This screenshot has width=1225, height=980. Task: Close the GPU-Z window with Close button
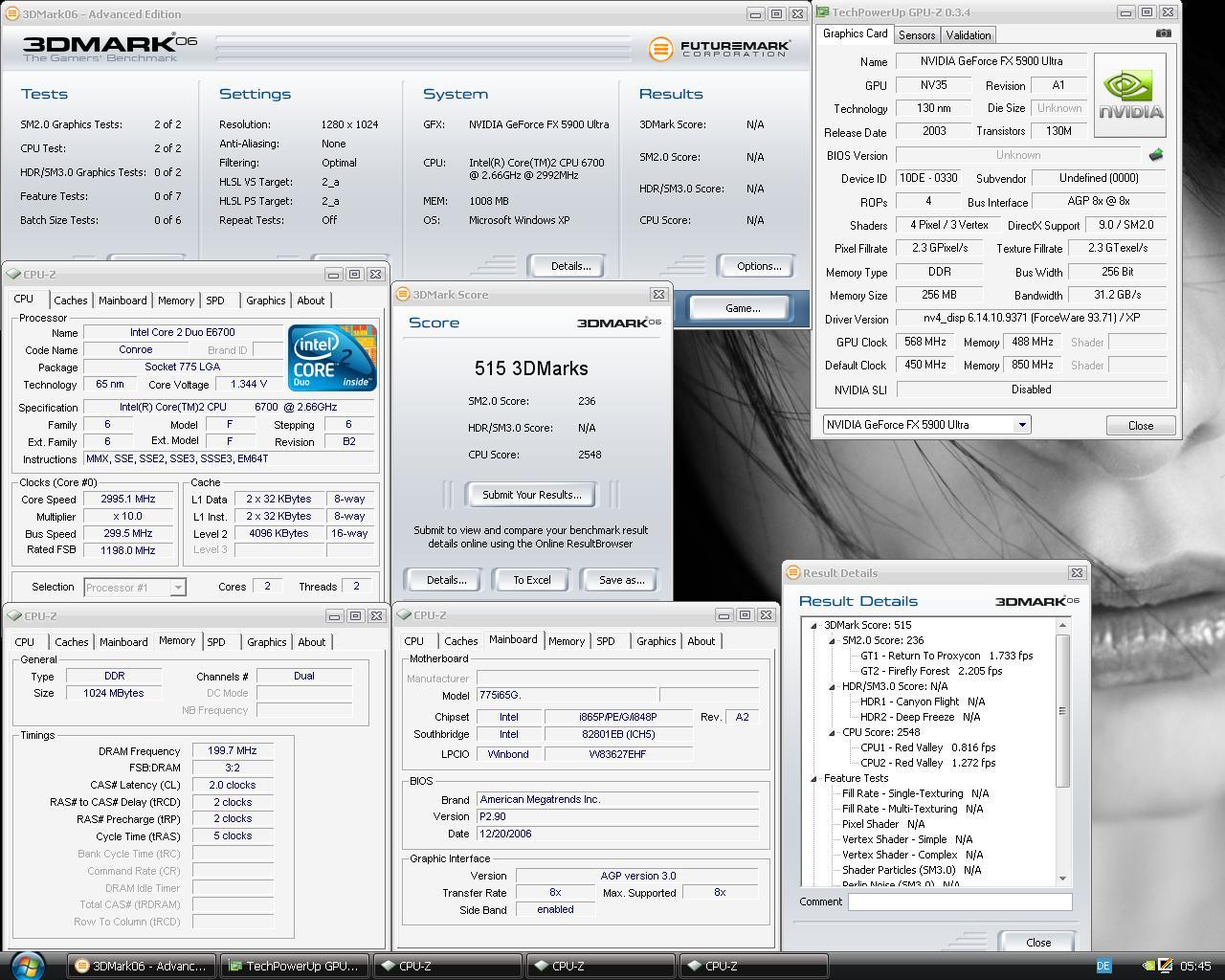coord(1140,426)
